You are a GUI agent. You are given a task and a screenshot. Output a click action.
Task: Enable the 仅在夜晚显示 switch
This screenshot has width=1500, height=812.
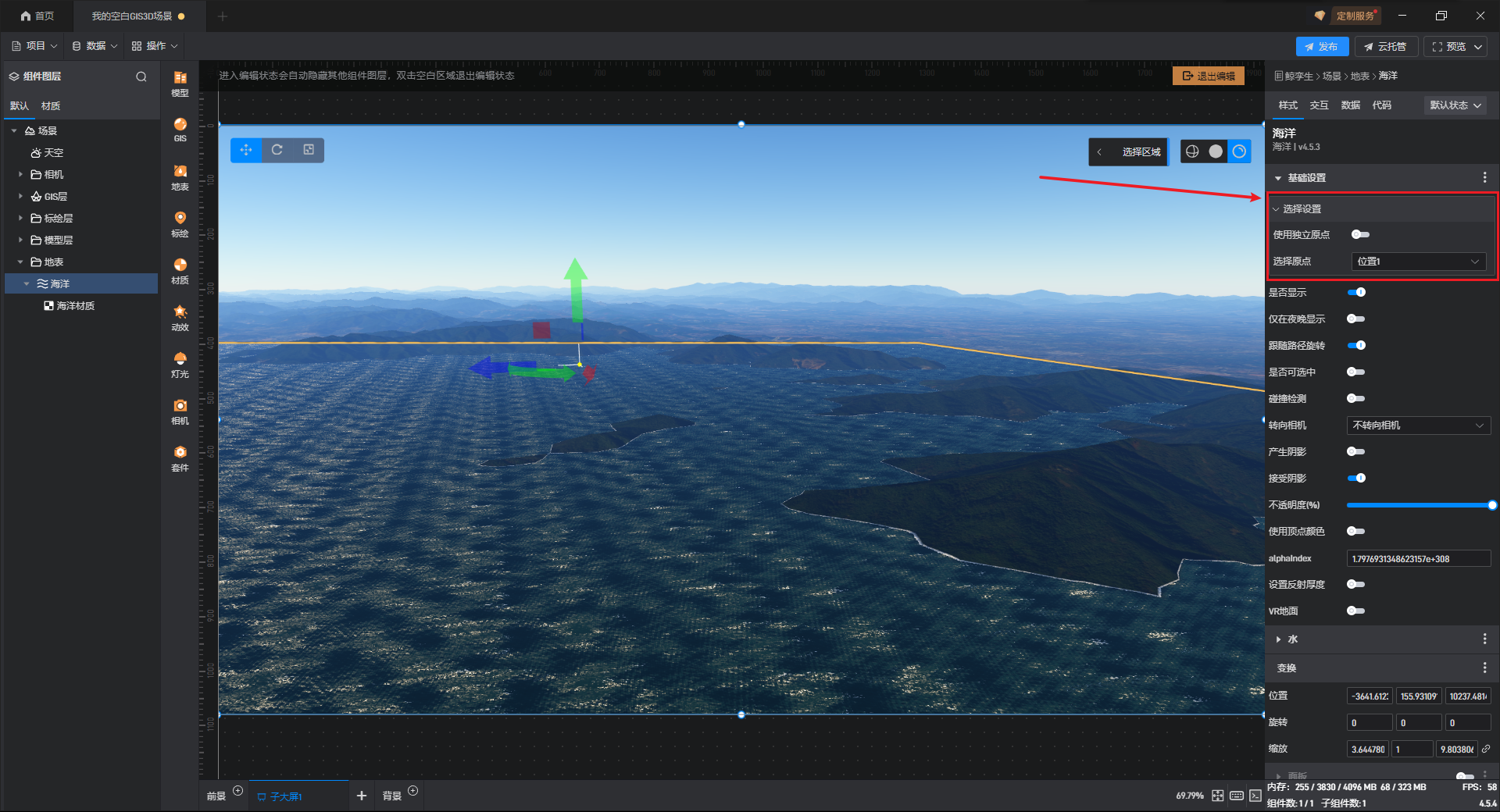tap(1356, 319)
